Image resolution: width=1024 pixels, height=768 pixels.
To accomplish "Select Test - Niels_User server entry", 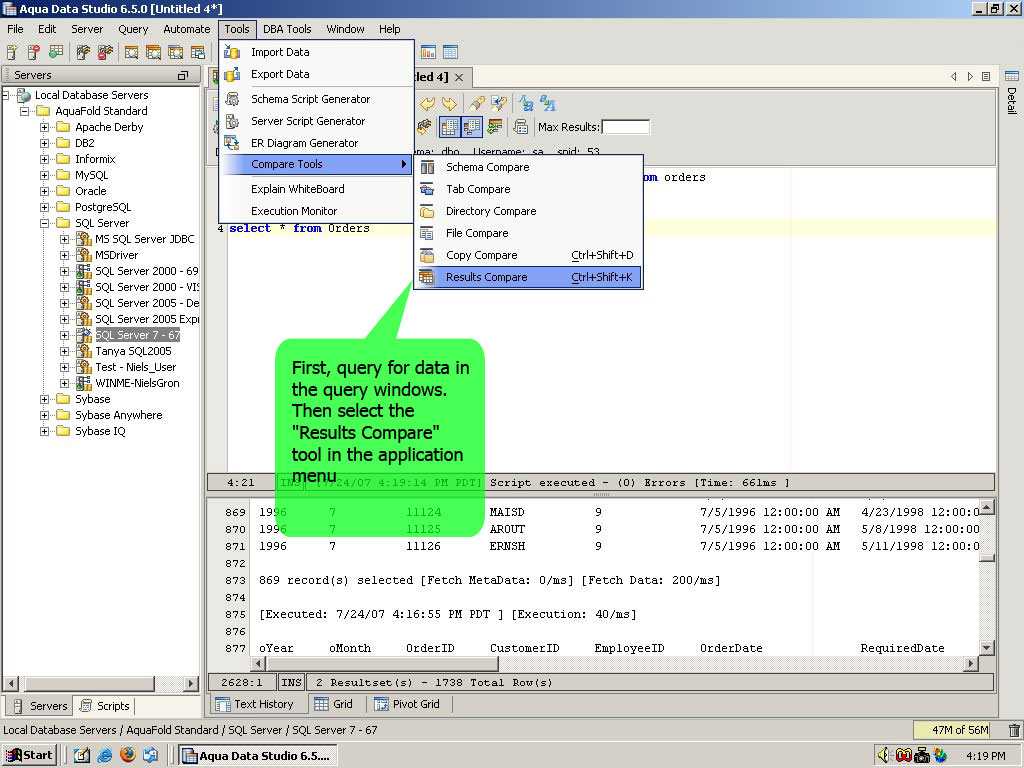I will click(135, 367).
